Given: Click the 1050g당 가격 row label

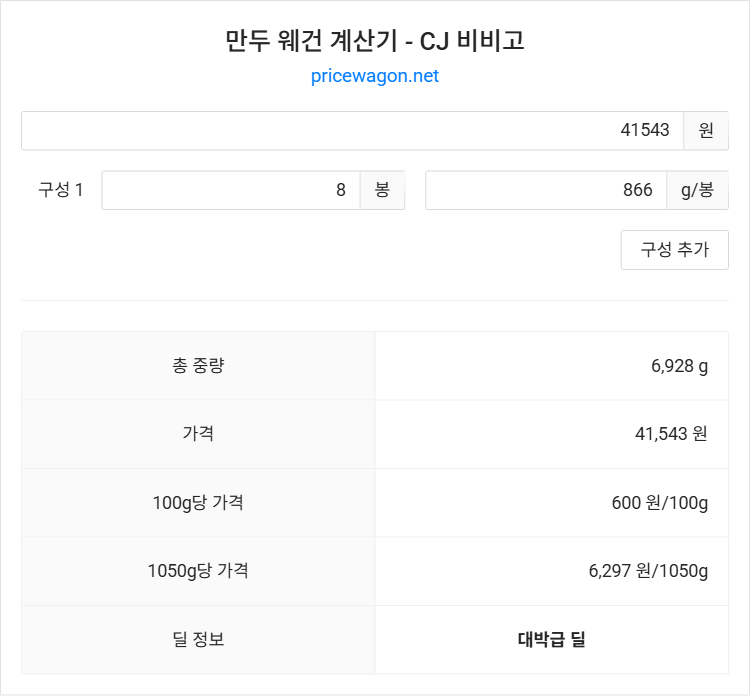Looking at the screenshot, I should coord(198,571).
